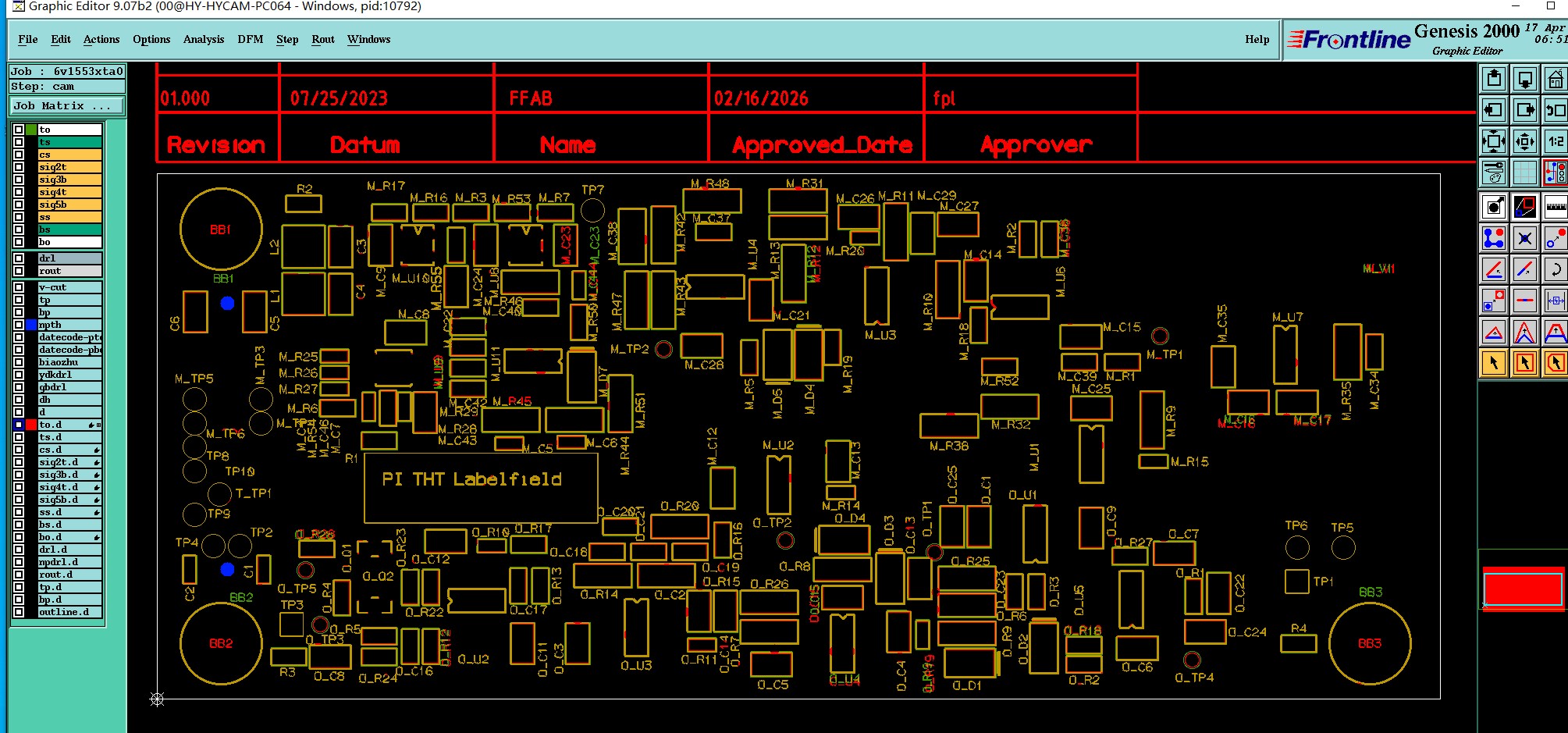Toggle checkbox for layer rout

[x=19, y=271]
